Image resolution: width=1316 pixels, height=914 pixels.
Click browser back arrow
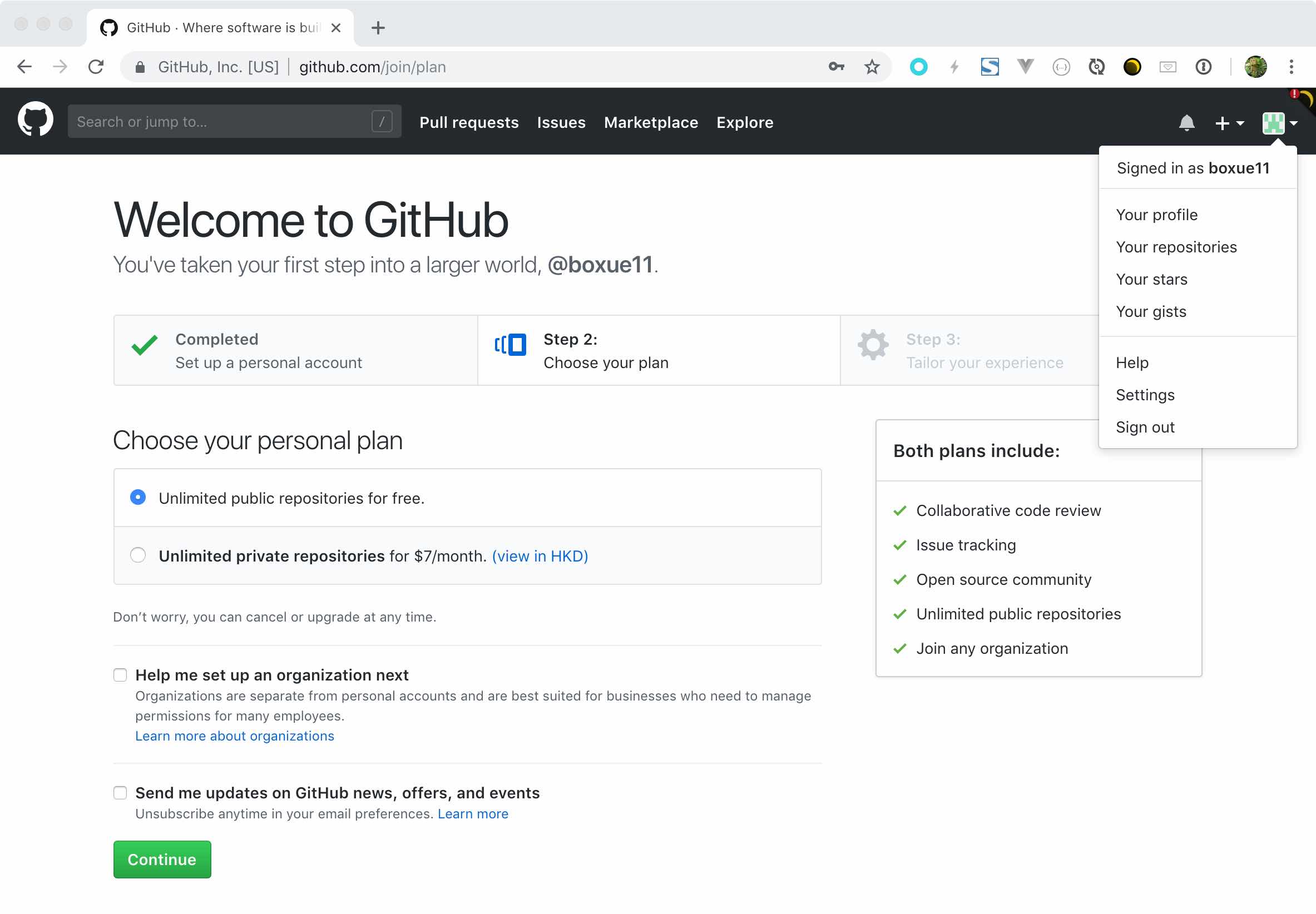pyautogui.click(x=24, y=67)
